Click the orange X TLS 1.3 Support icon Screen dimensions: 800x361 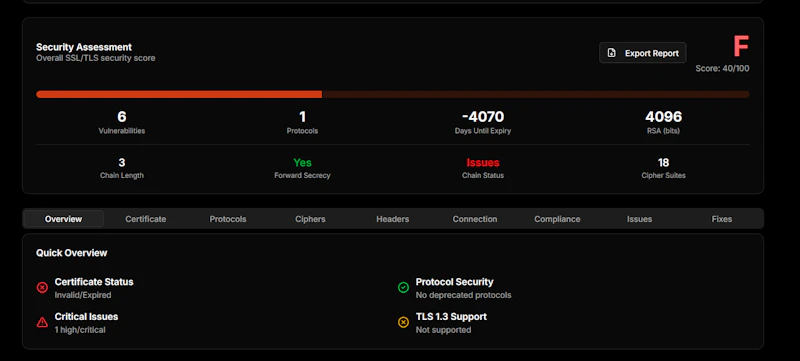pyautogui.click(x=403, y=322)
